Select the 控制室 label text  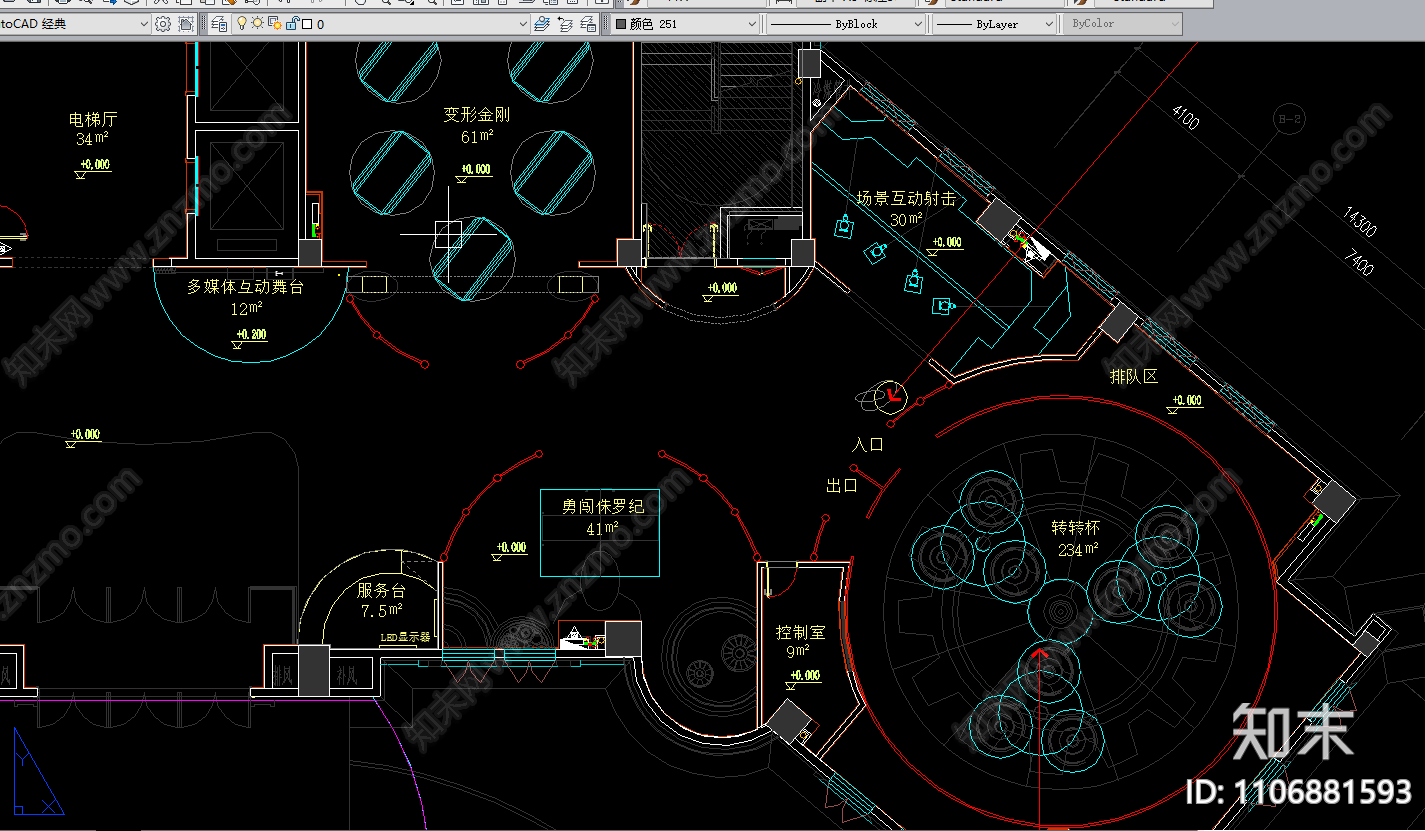point(801,633)
